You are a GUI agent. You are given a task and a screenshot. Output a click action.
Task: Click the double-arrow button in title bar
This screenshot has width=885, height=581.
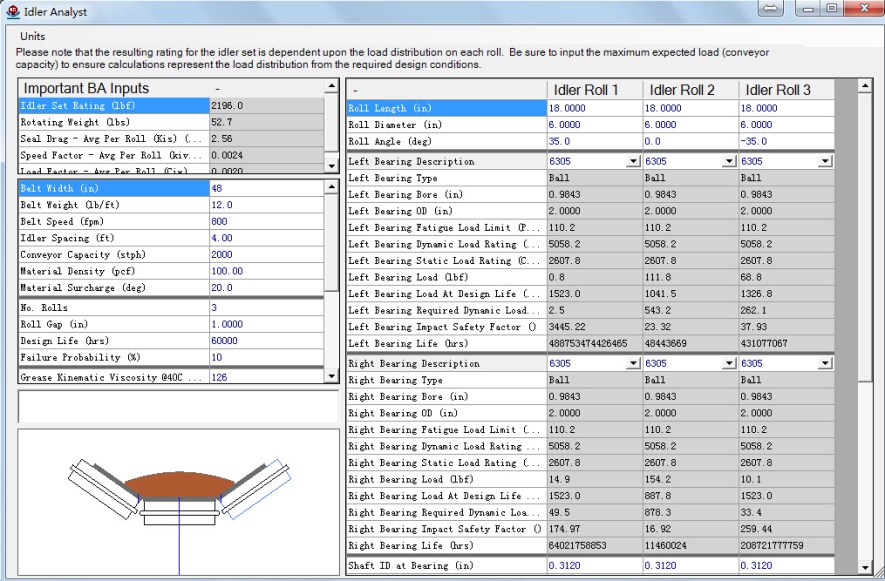(x=770, y=8)
